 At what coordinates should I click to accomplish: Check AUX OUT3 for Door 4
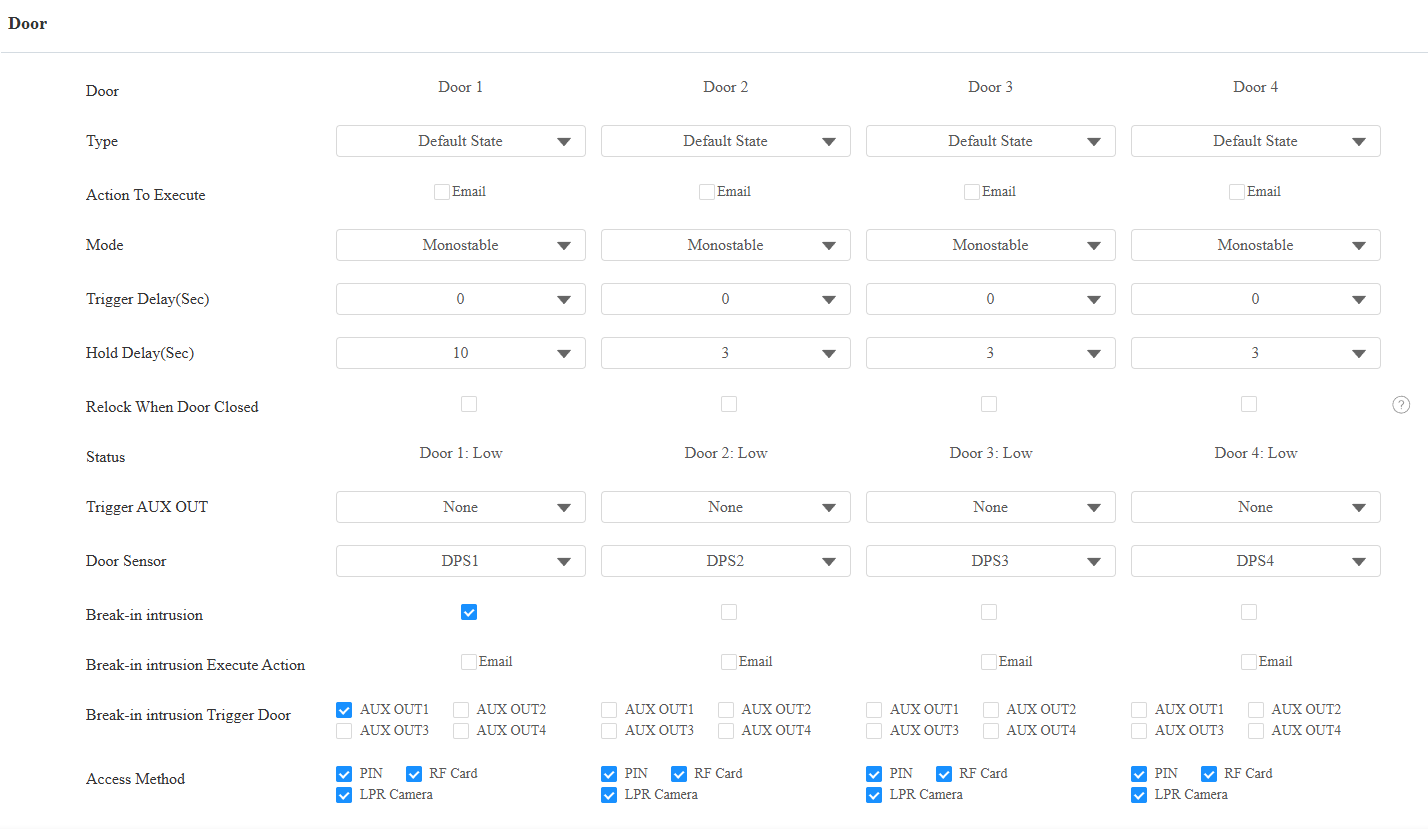click(1139, 731)
